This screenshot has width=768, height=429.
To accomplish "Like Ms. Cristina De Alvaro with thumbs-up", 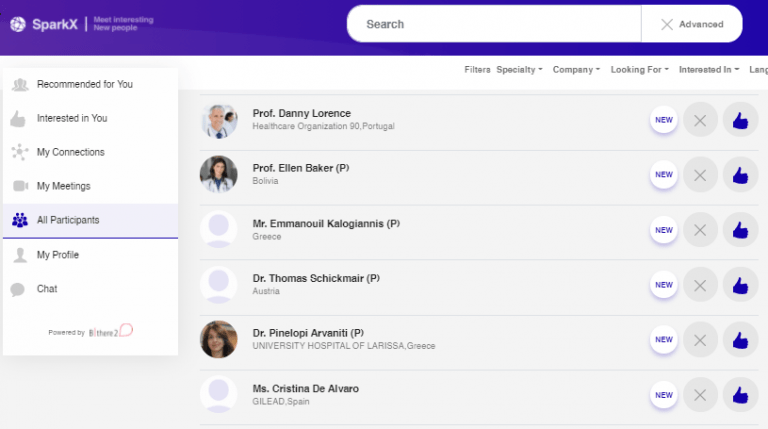I will click(740, 395).
